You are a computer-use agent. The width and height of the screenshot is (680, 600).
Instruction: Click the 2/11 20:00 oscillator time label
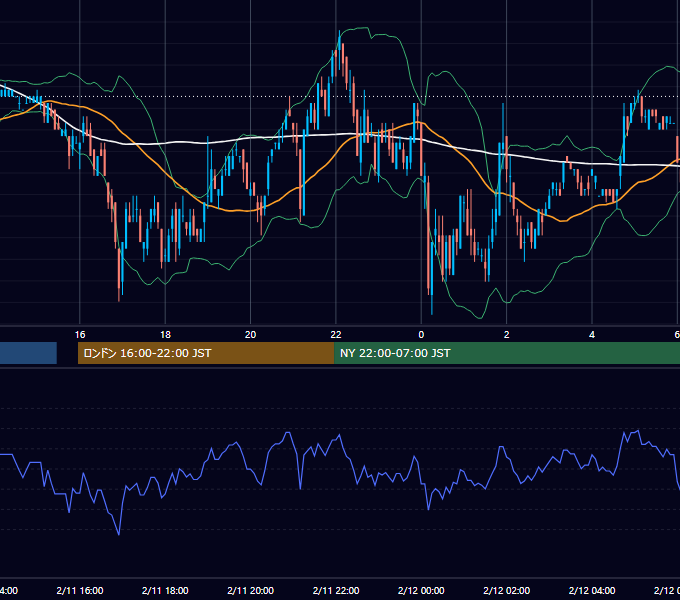coord(250,590)
